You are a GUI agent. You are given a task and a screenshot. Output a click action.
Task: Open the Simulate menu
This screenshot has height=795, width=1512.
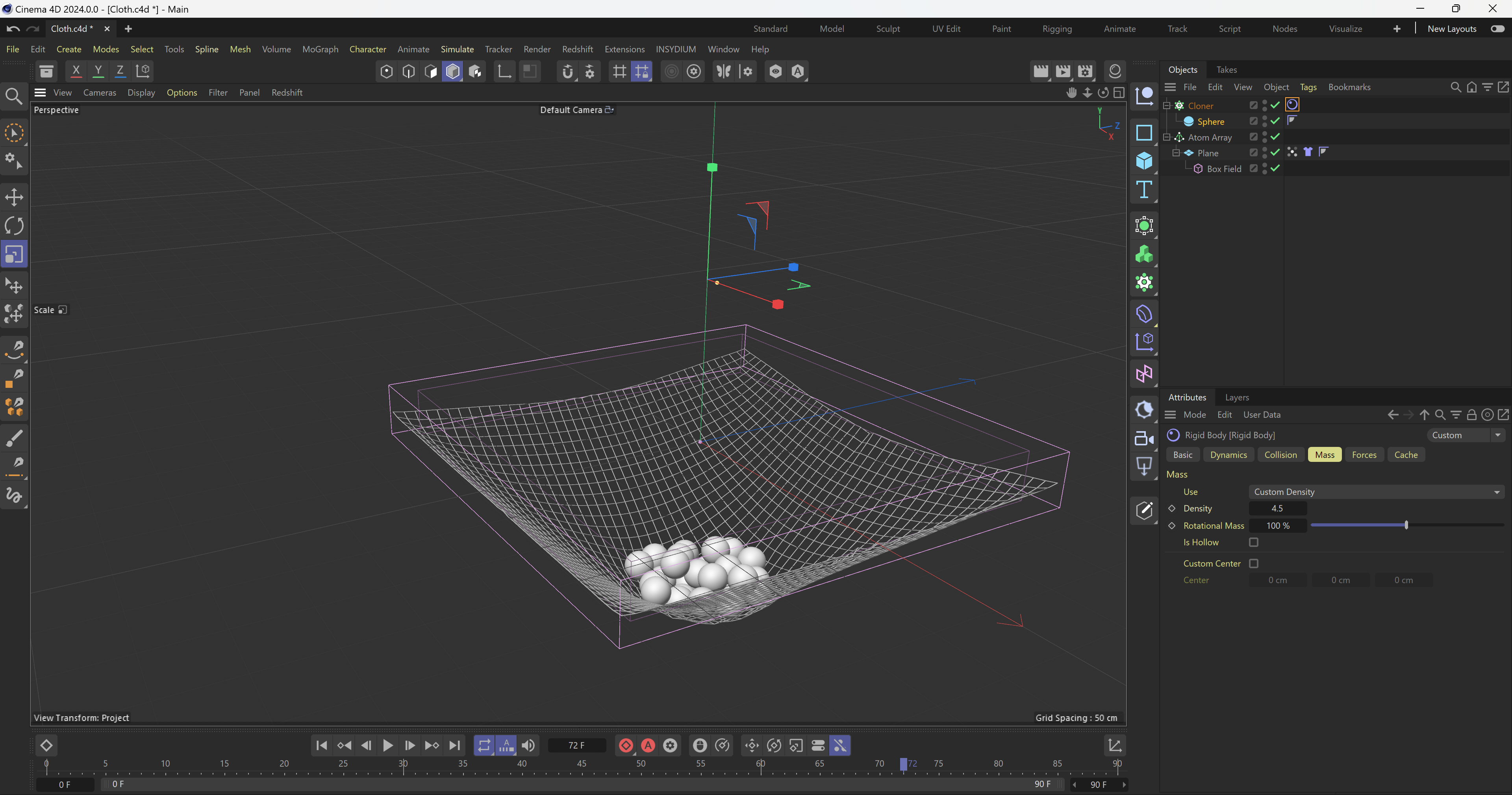pyautogui.click(x=457, y=49)
